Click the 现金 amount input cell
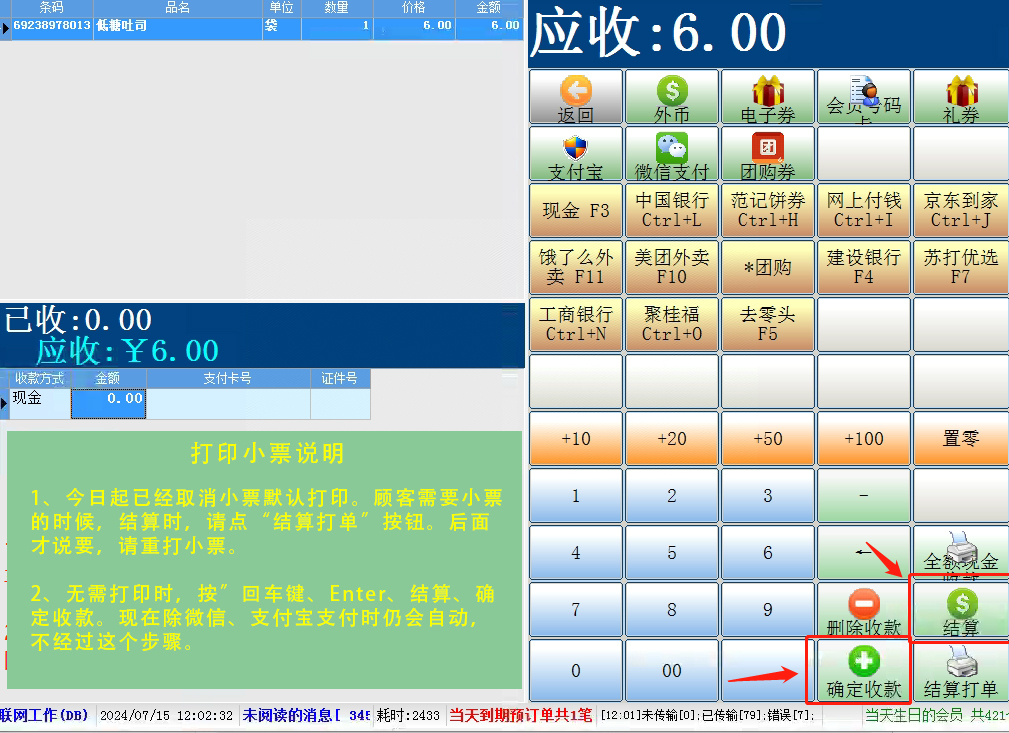Screen dimensions: 1009x733 coord(108,399)
